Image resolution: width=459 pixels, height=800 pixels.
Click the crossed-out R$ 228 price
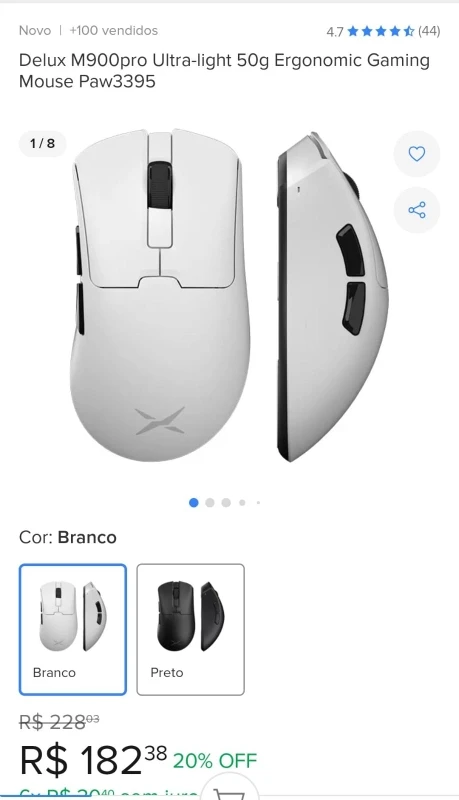point(59,721)
